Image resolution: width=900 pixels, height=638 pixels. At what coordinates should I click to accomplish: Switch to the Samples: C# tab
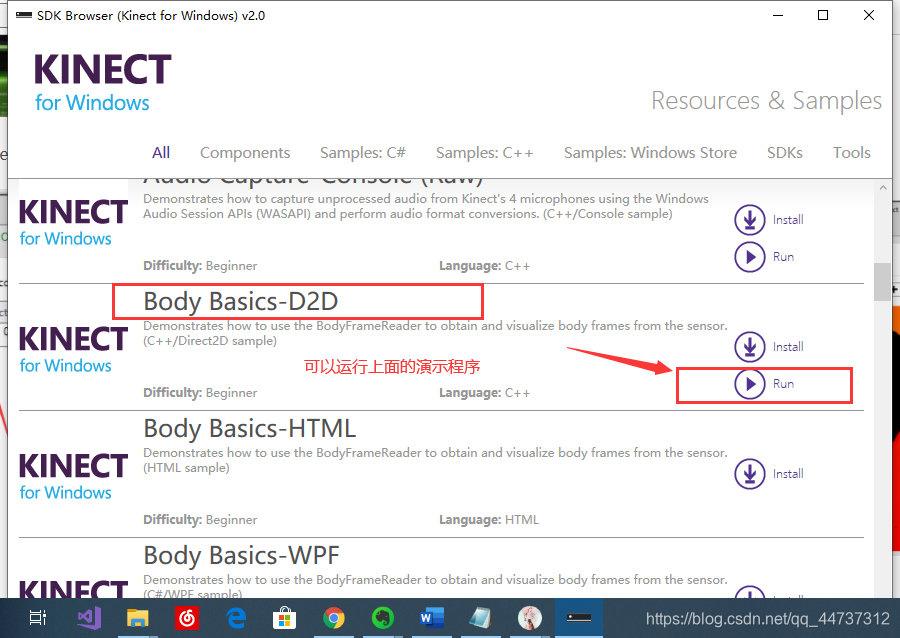[x=362, y=152]
